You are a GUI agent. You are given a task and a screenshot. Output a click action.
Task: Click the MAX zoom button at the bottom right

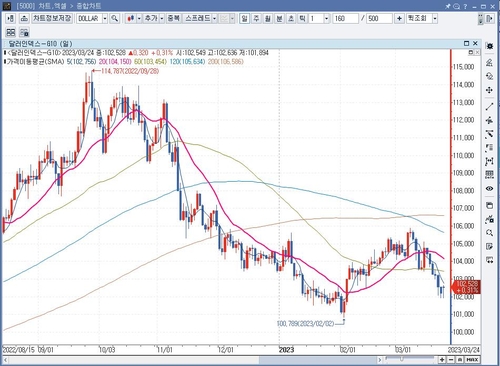[472, 360]
